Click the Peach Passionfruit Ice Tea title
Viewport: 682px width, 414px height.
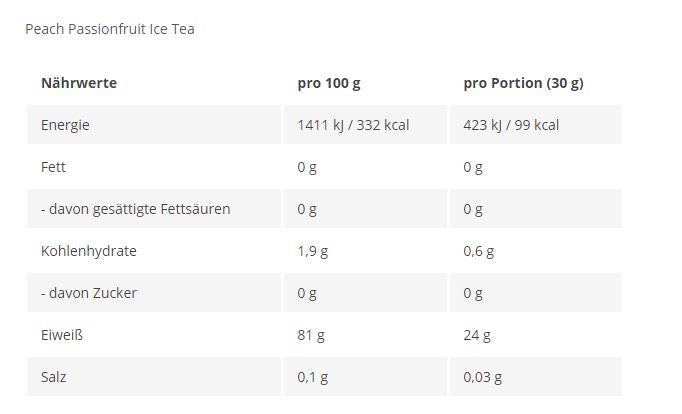coord(110,29)
